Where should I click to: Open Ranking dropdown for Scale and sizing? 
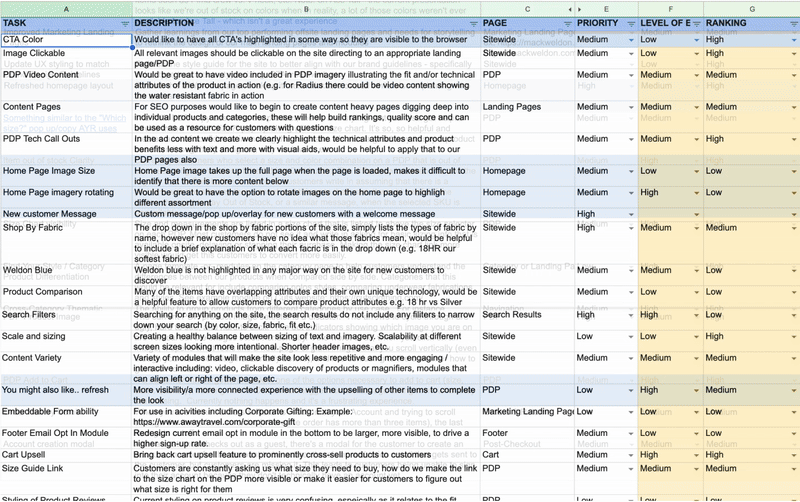(794, 337)
